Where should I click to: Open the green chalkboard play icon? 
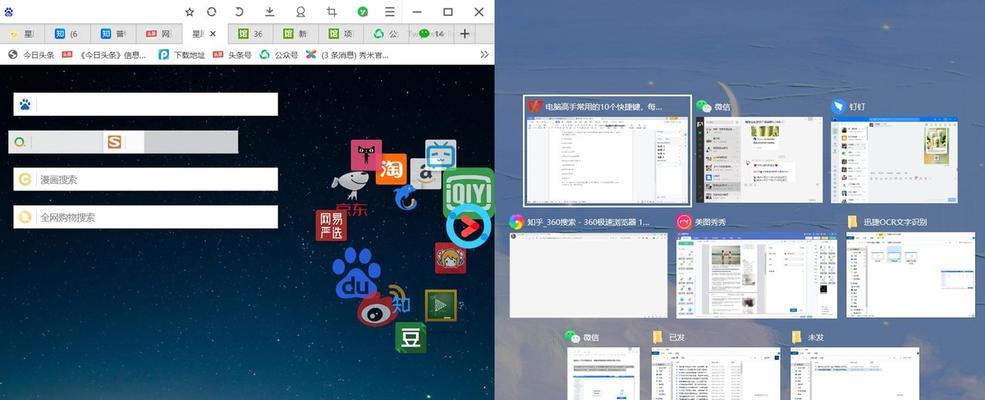click(441, 306)
